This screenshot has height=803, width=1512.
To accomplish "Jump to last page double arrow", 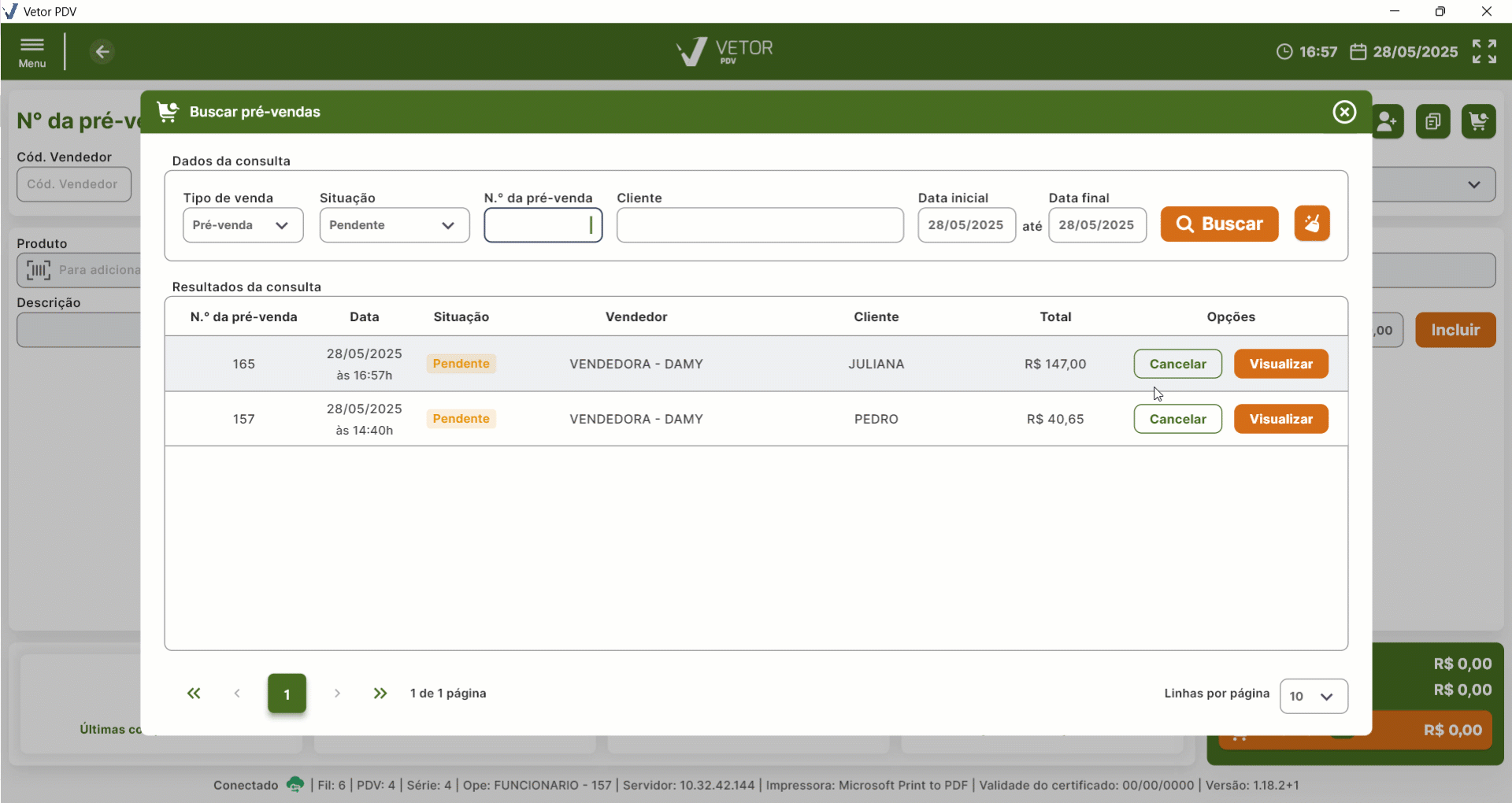I will [380, 694].
